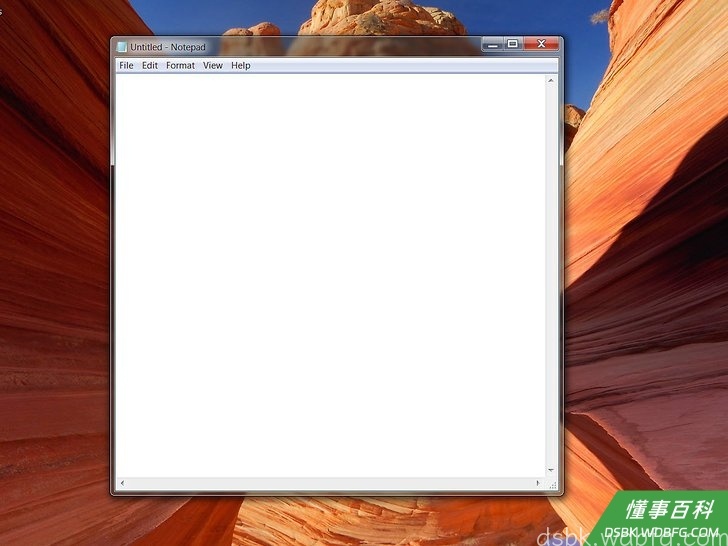Close the Untitled Notepad window
728x546 pixels.
541,44
